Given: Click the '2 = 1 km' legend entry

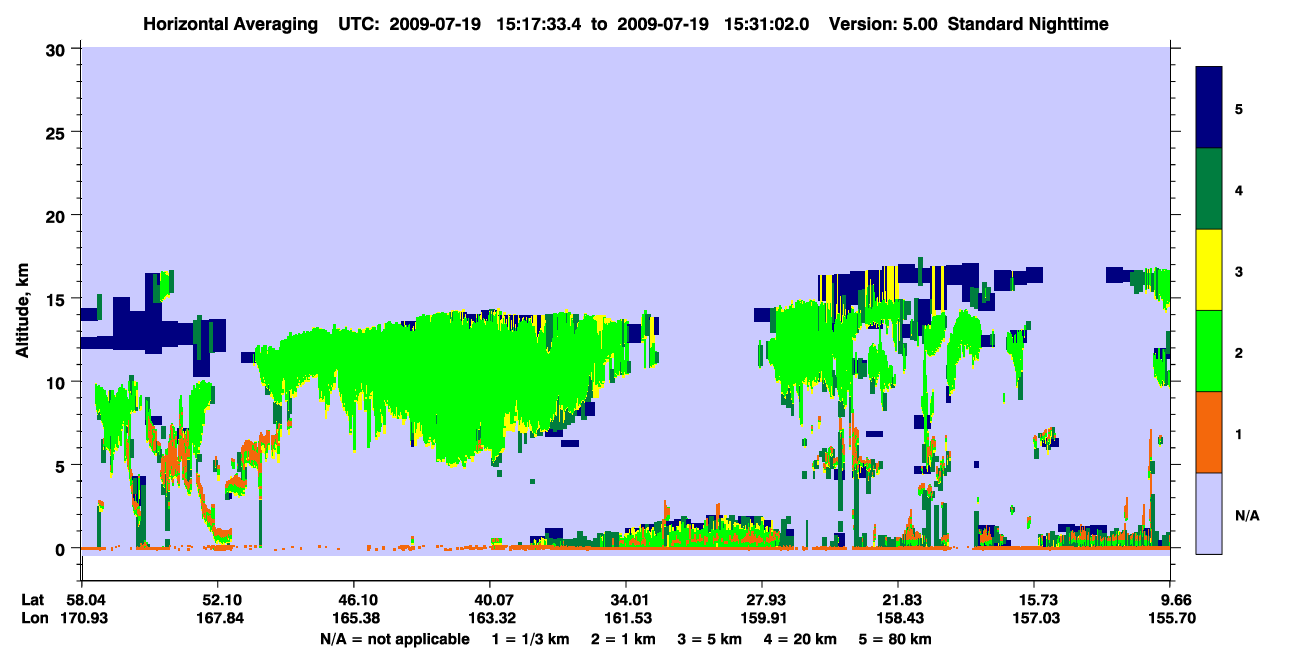Looking at the screenshot, I should [623, 638].
